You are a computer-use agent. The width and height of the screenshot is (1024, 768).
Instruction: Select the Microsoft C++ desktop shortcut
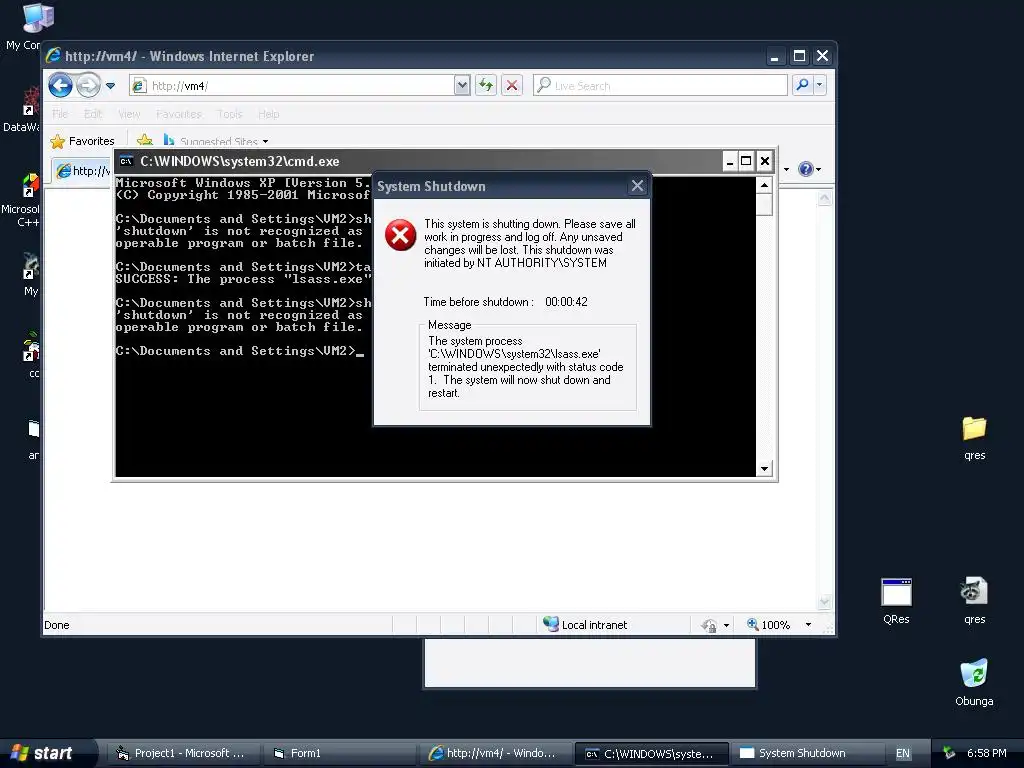[x=21, y=200]
